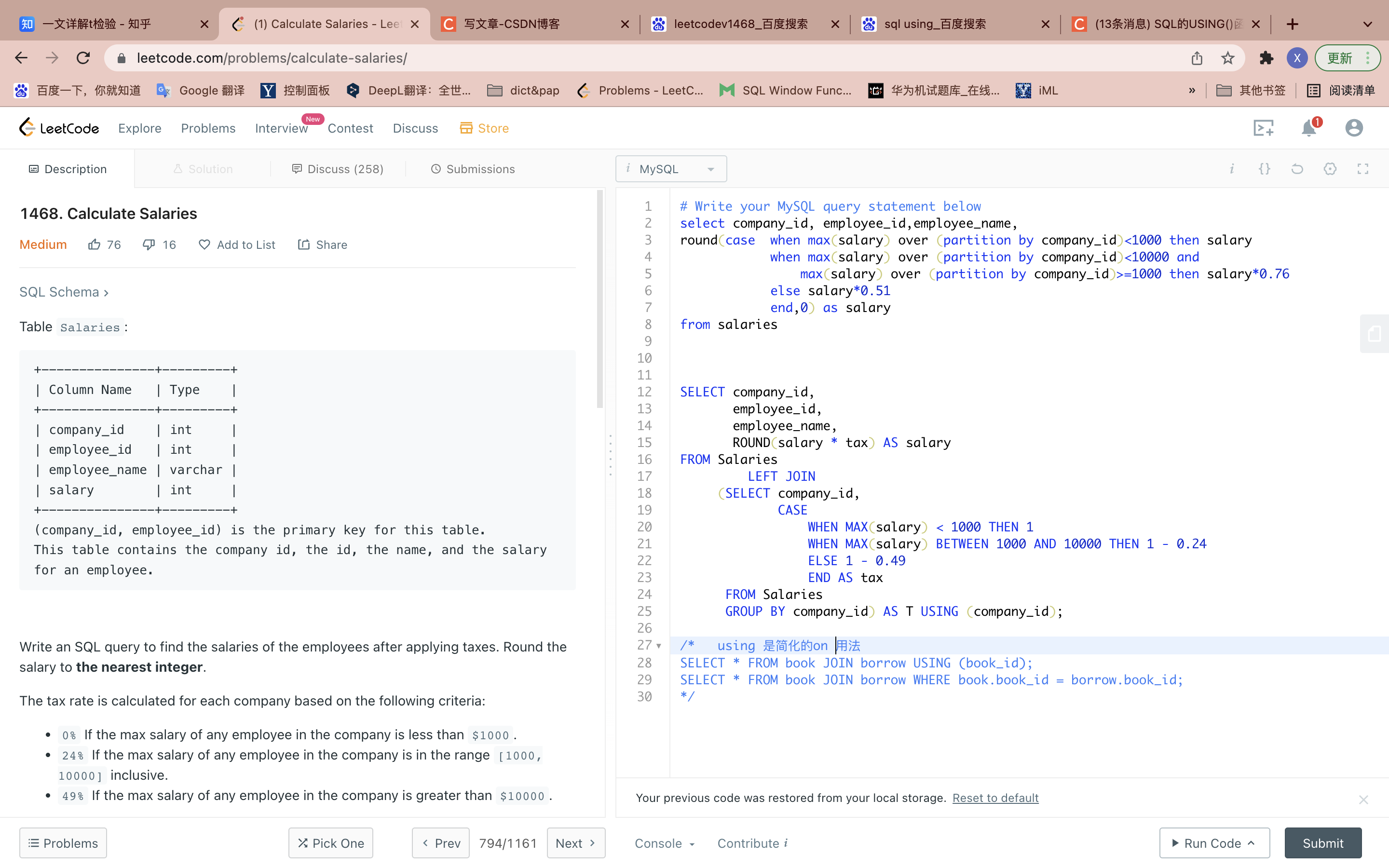The image size is (1389, 868).
Task: Click the thumbs-down dislike icon
Action: click(149, 244)
